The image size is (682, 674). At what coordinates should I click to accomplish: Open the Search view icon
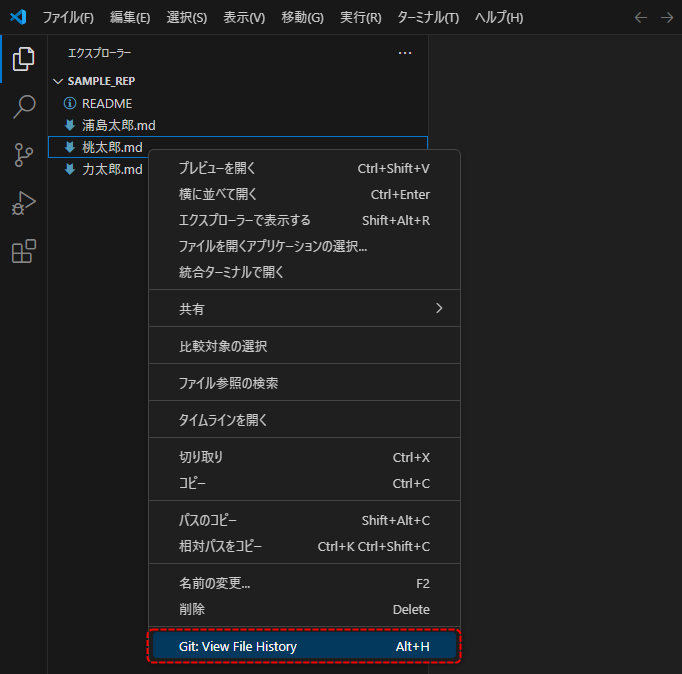click(23, 107)
